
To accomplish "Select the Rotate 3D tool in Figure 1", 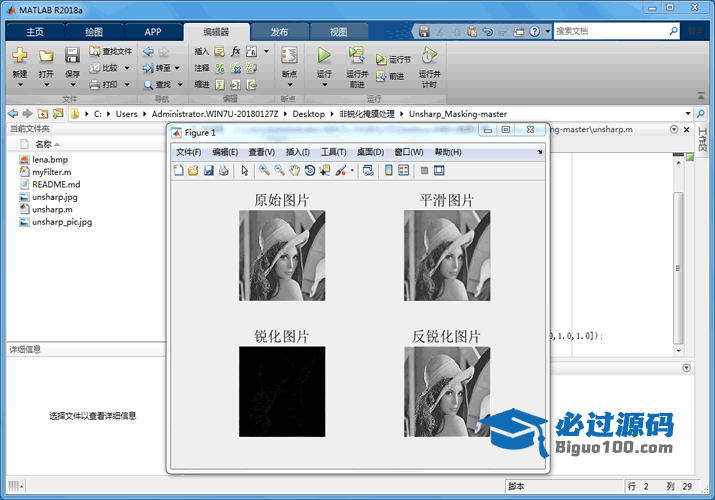I will (310, 170).
